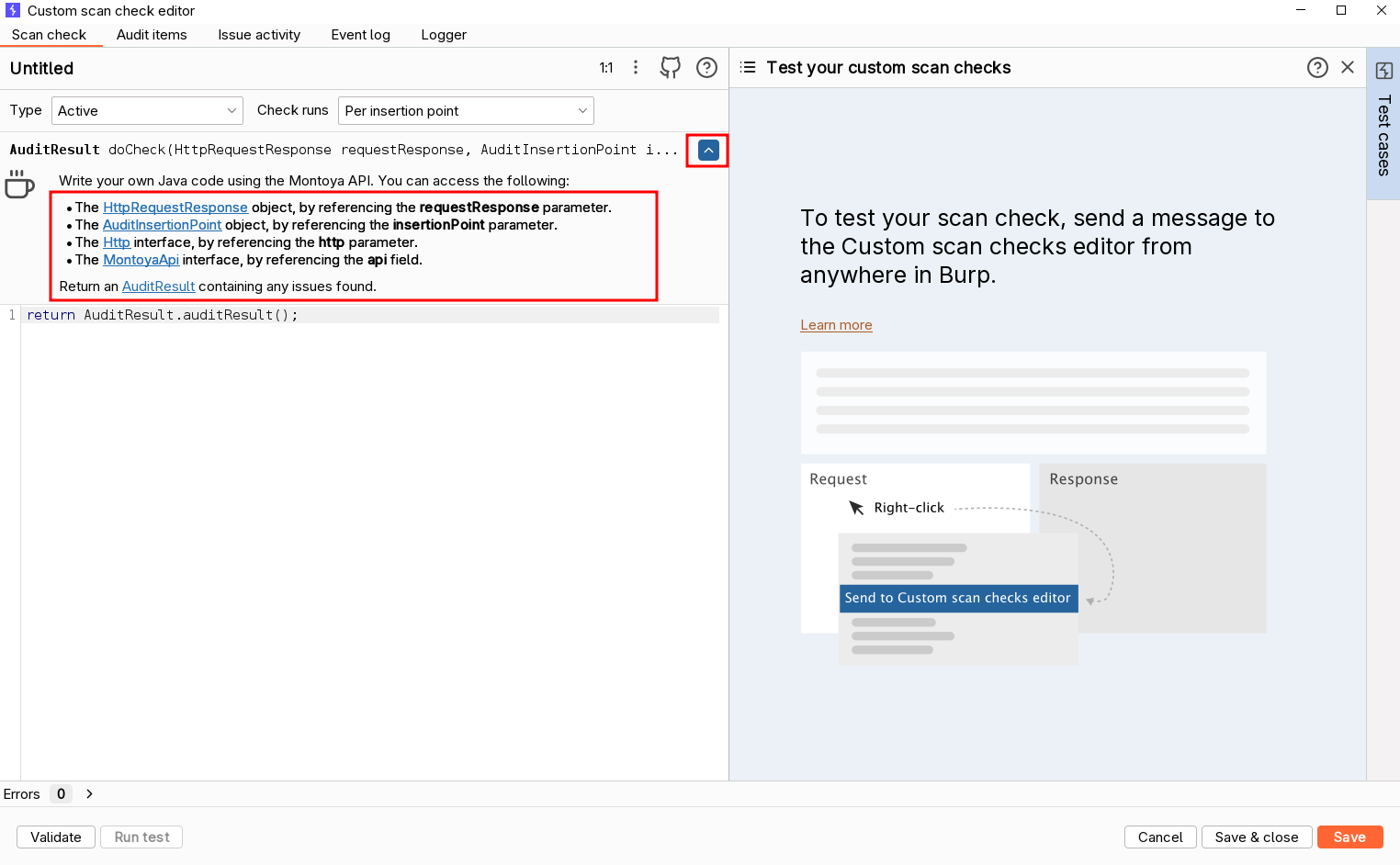The height and width of the screenshot is (865, 1400).
Task: Click the help icon beside Untitled title
Action: pyautogui.click(x=706, y=68)
